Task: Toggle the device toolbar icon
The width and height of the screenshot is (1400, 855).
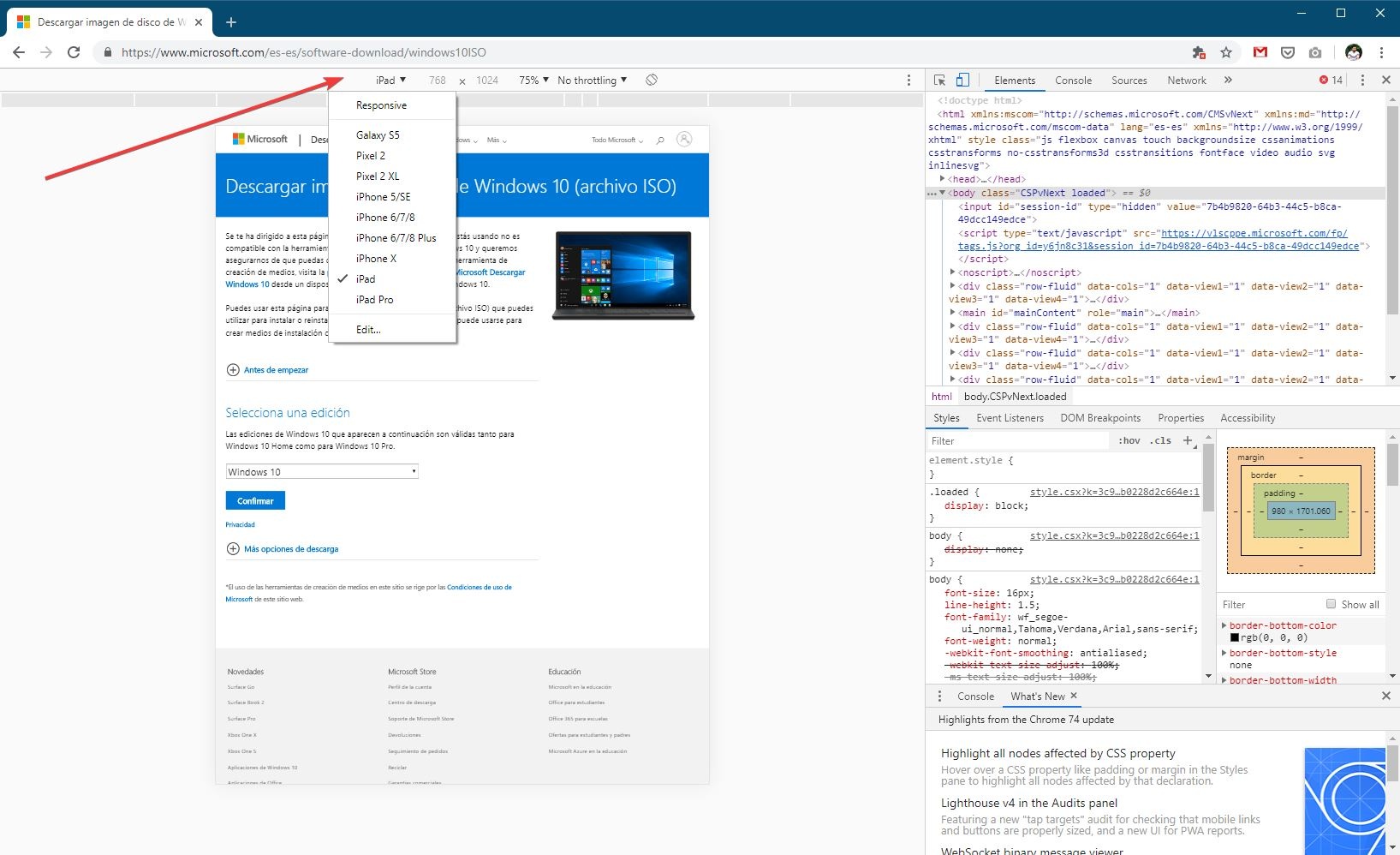Action: tap(962, 80)
